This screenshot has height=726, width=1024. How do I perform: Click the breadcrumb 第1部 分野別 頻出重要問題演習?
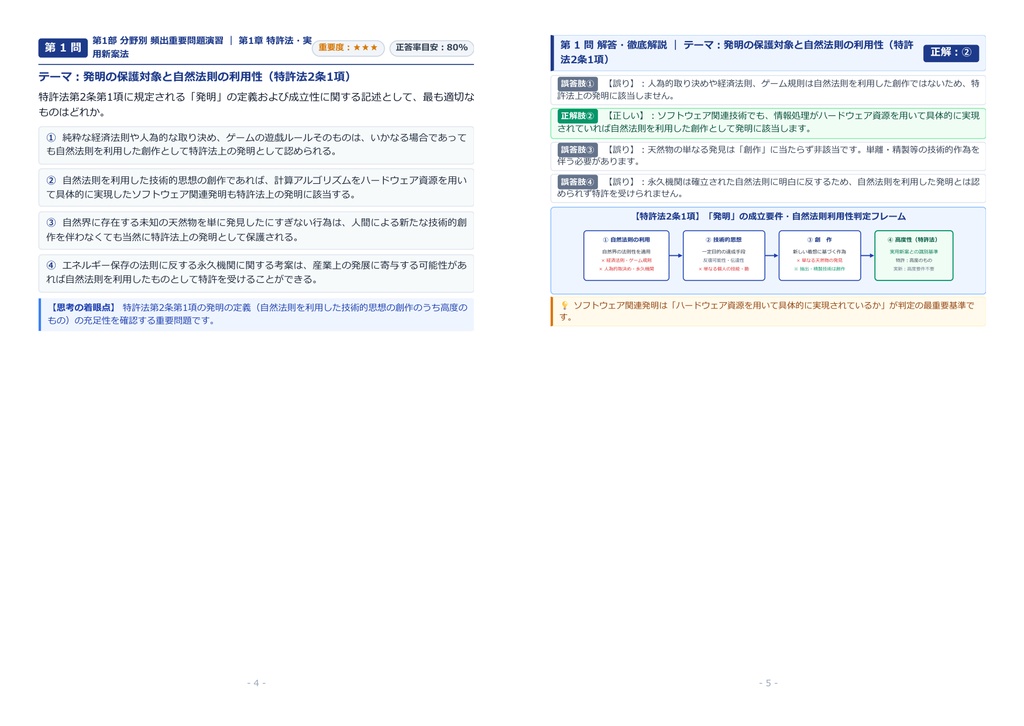pyautogui.click(x=157, y=40)
